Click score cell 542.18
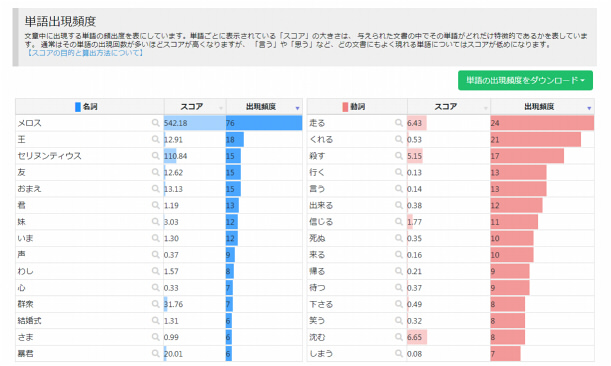The width and height of the screenshot is (611, 366). (x=195, y=123)
